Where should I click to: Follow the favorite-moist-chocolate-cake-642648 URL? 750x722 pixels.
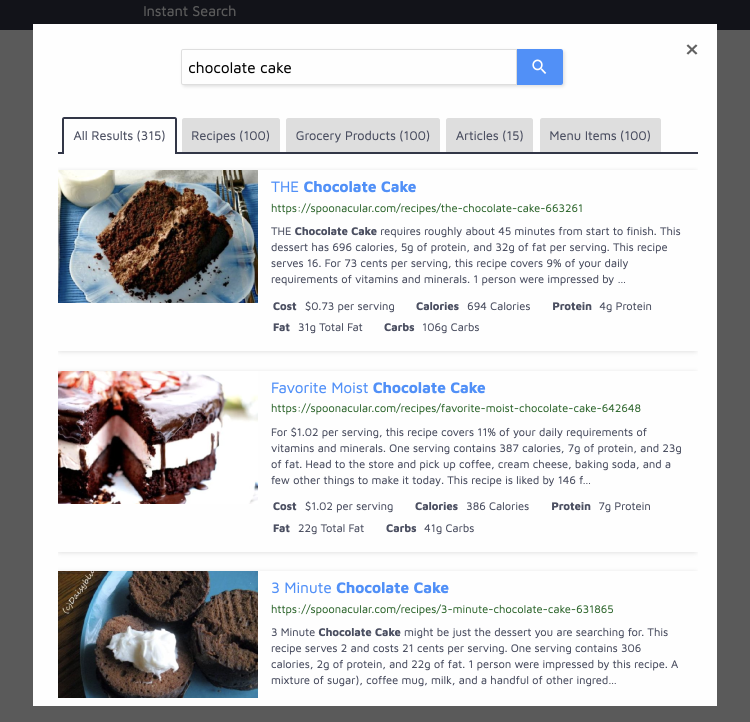456,408
